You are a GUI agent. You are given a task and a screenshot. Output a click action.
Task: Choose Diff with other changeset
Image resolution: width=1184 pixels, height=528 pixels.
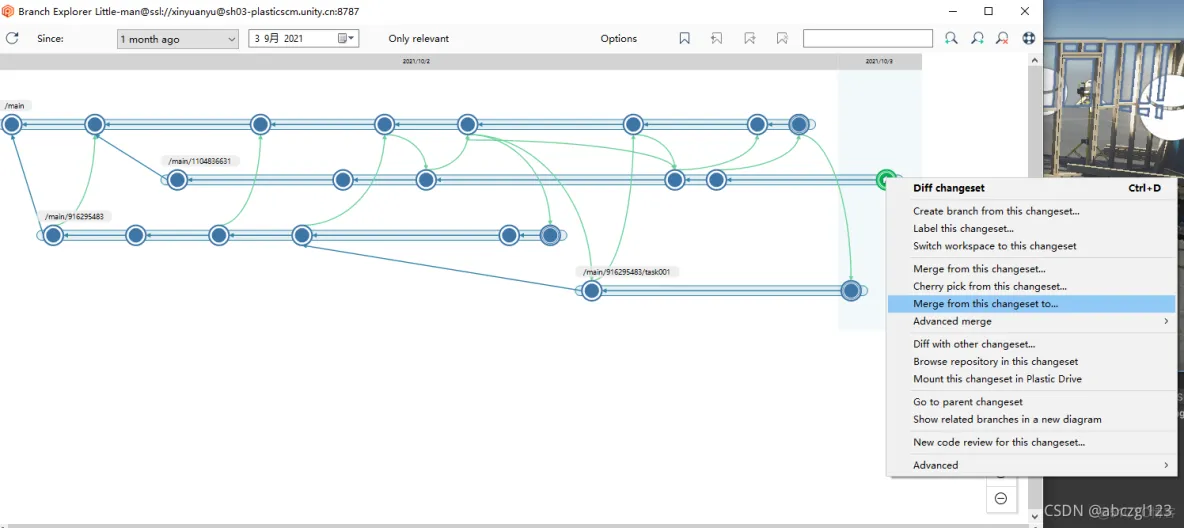click(x=1031, y=344)
